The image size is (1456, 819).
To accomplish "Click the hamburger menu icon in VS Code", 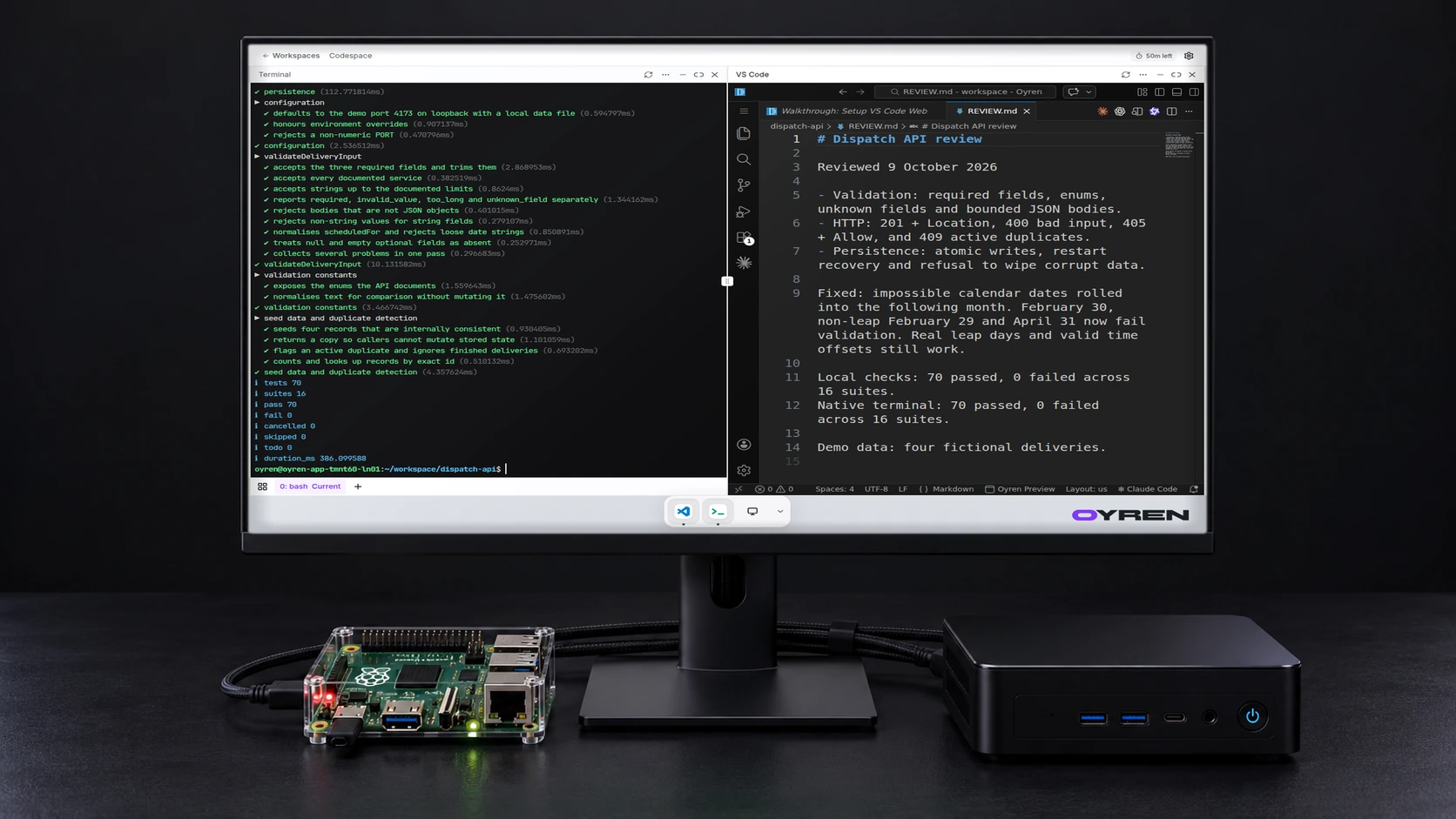I will (x=743, y=111).
